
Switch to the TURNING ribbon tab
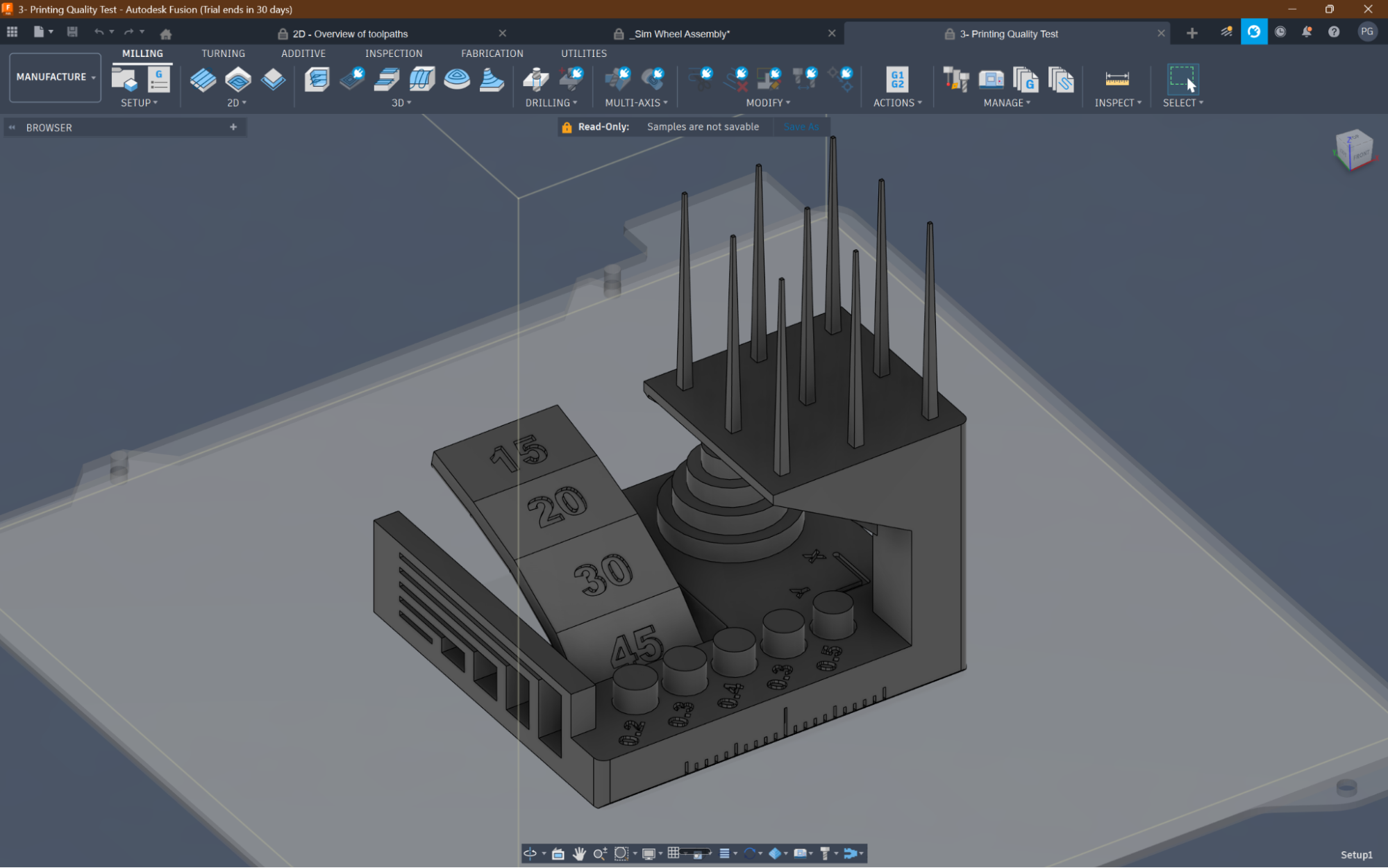pyautogui.click(x=223, y=53)
